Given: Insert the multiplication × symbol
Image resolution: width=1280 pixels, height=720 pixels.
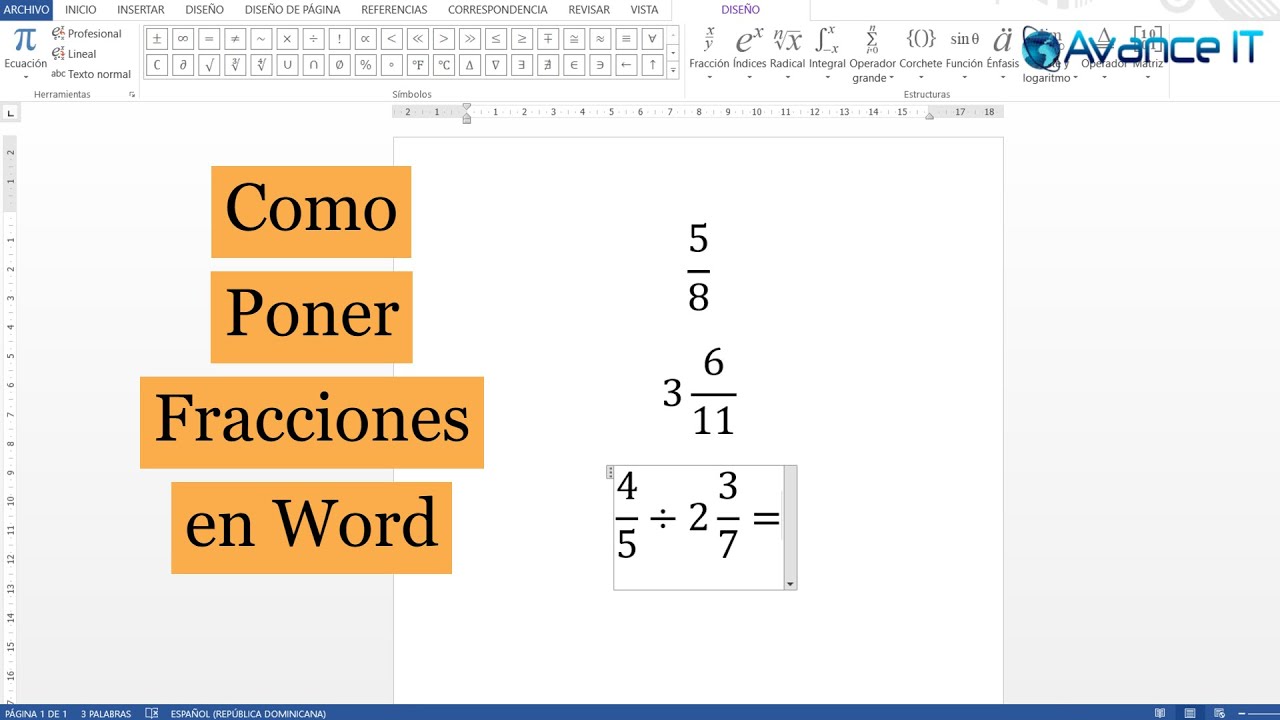Looking at the screenshot, I should [x=287, y=39].
